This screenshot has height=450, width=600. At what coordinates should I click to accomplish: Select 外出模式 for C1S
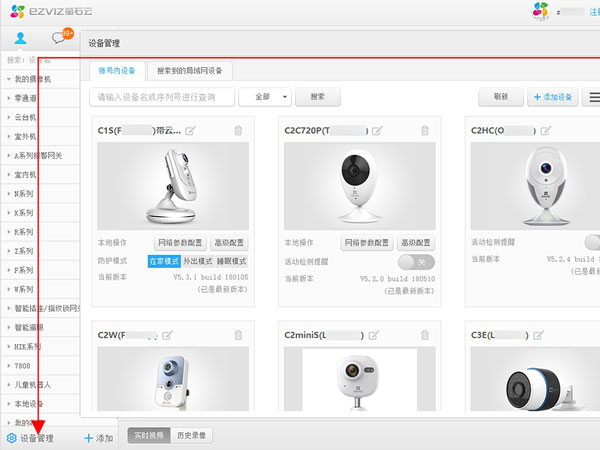tap(197, 261)
